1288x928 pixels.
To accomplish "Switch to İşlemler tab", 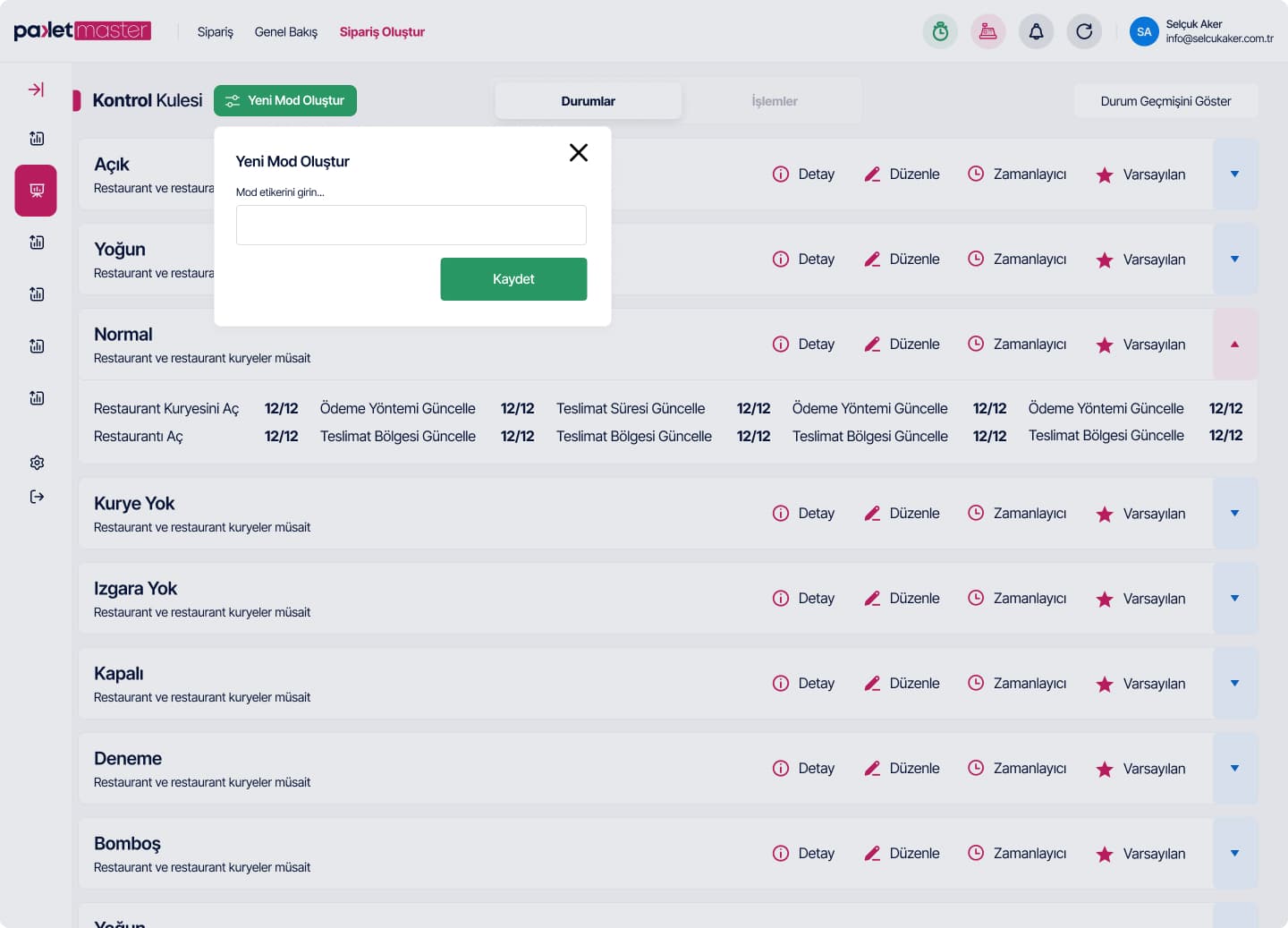I will coord(775,101).
